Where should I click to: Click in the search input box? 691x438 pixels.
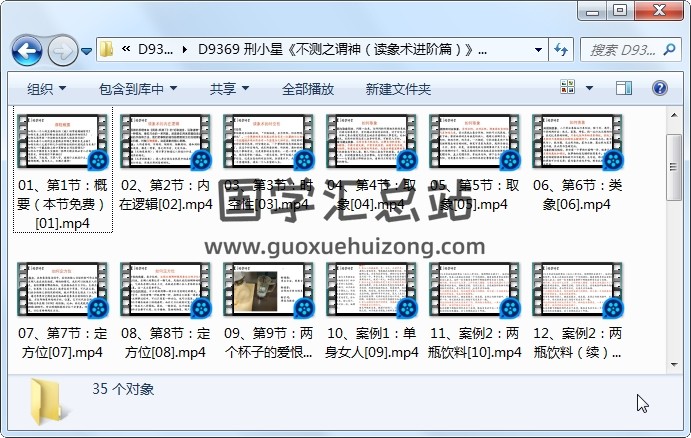pyautogui.click(x=620, y=49)
